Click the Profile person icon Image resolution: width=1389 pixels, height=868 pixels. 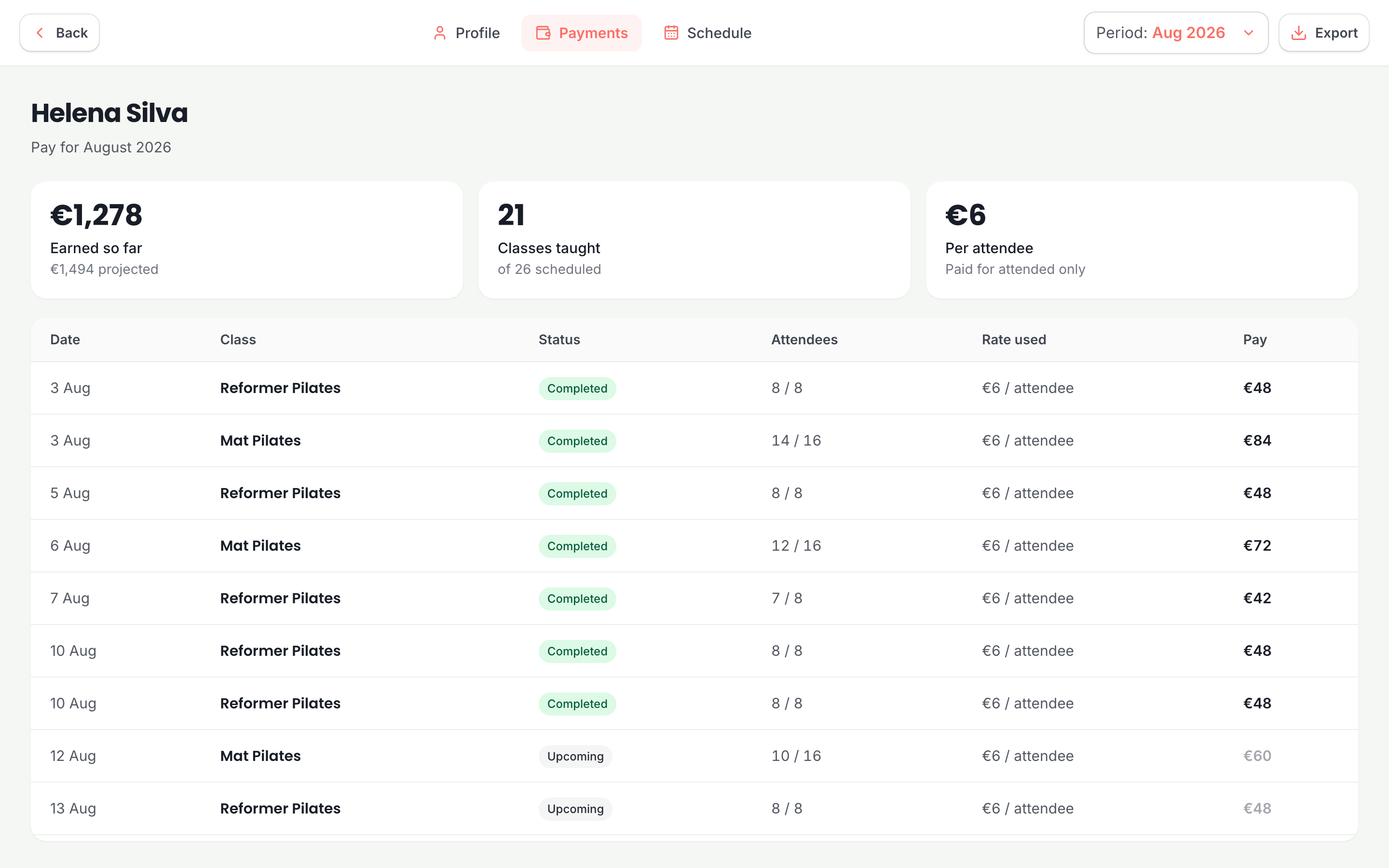coord(440,33)
